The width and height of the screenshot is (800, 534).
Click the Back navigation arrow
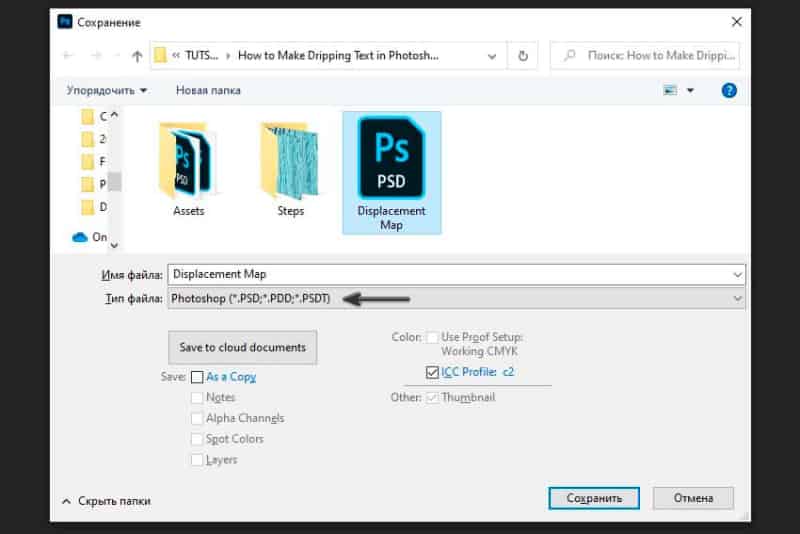(68, 56)
